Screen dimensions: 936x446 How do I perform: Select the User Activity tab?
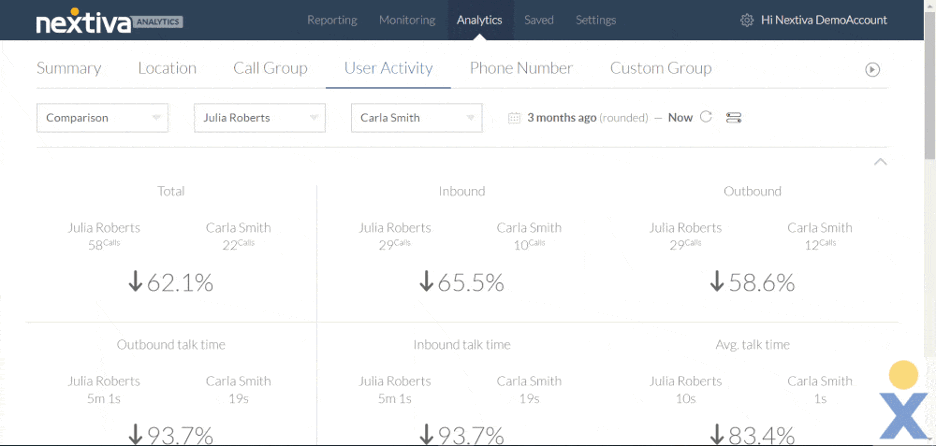(x=388, y=68)
